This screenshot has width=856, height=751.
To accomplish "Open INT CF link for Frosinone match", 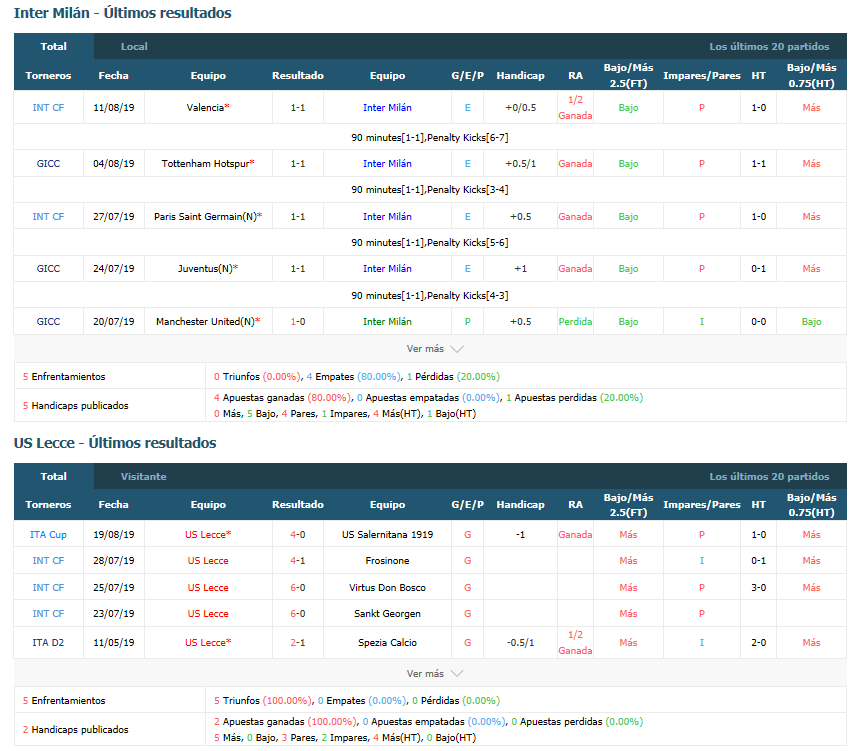I will [48, 561].
